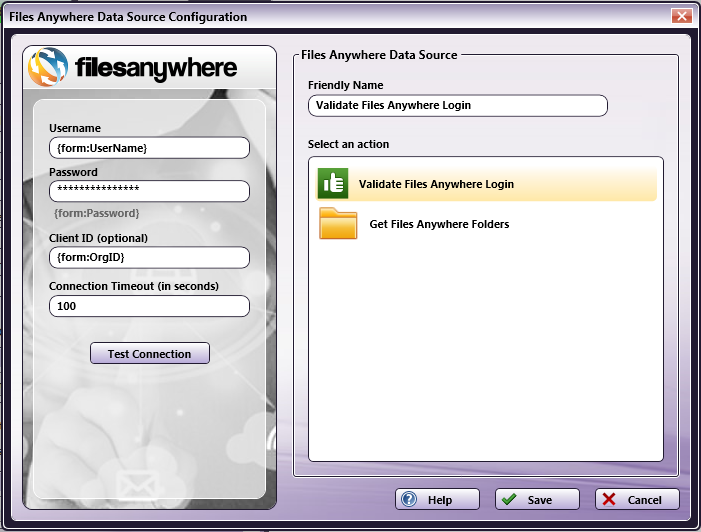Click the Friendly Name label
This screenshot has width=701, height=532.
(345, 85)
